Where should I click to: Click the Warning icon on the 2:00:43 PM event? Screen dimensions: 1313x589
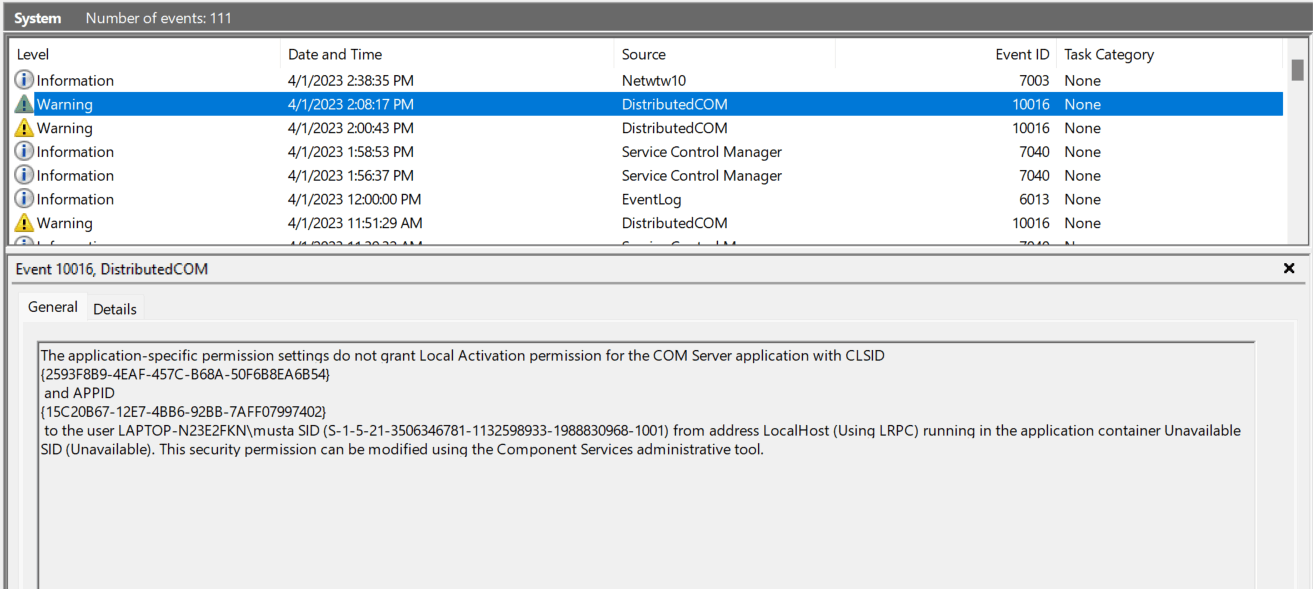[x=24, y=129]
